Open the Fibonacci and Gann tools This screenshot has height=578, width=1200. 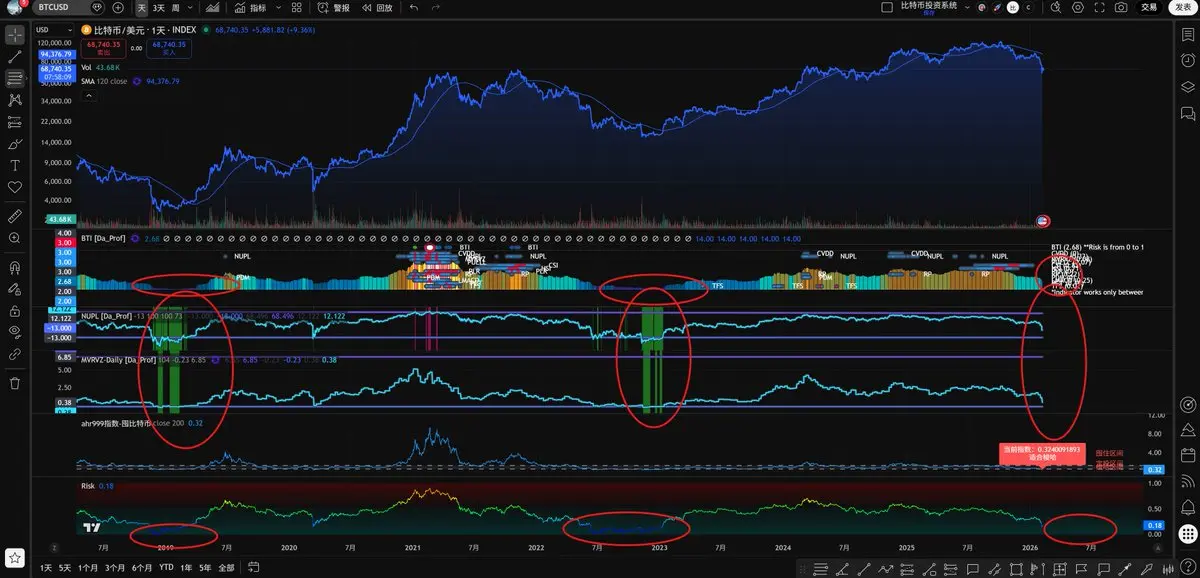pos(15,78)
